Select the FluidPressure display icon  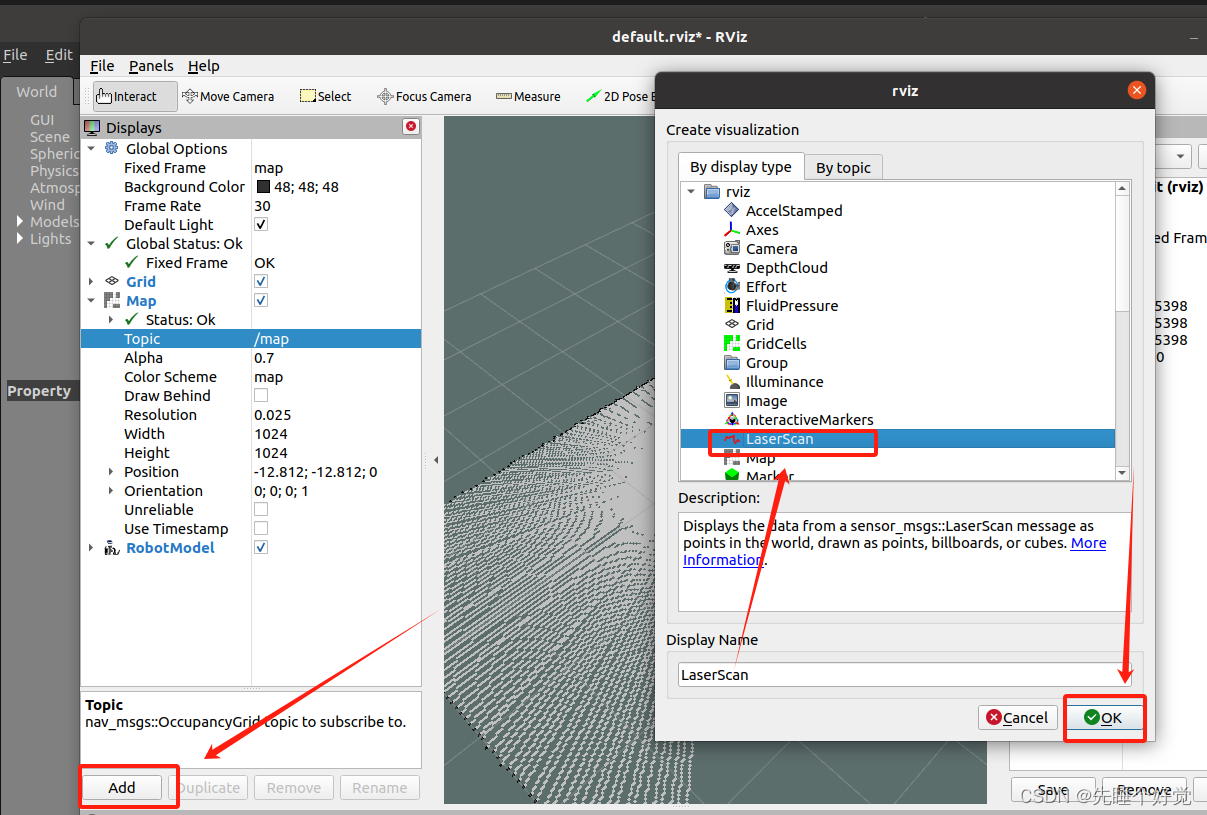click(732, 305)
